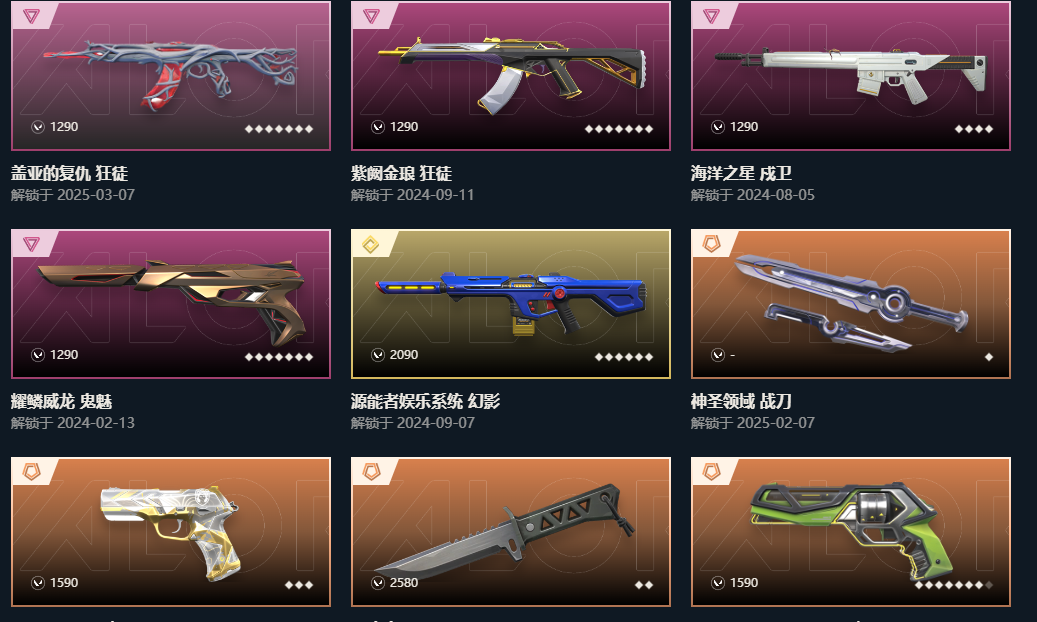Click the 神圣领域 战刀 title text
This screenshot has height=622, width=1037.
(741, 402)
